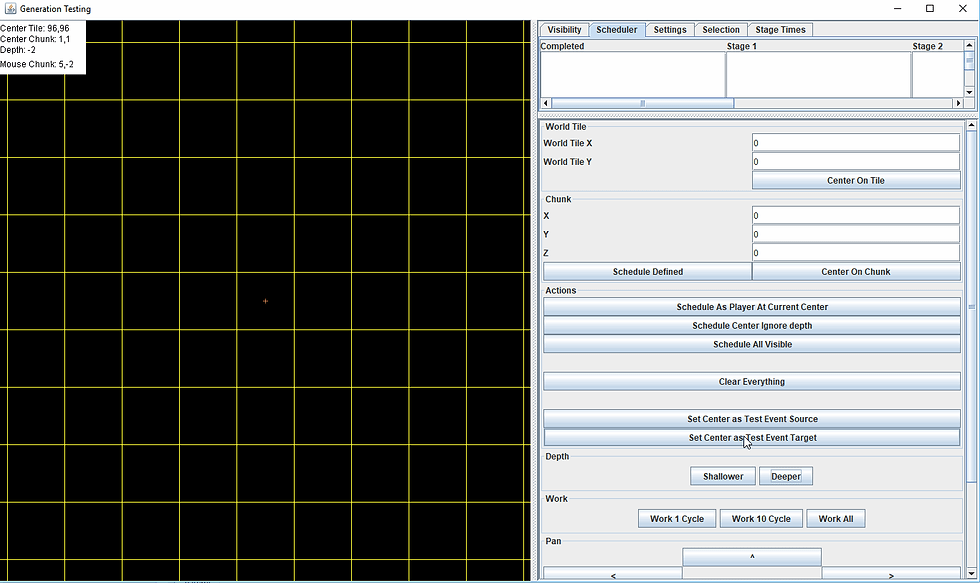
Task: Focus the World Tile X input field
Action: point(856,143)
